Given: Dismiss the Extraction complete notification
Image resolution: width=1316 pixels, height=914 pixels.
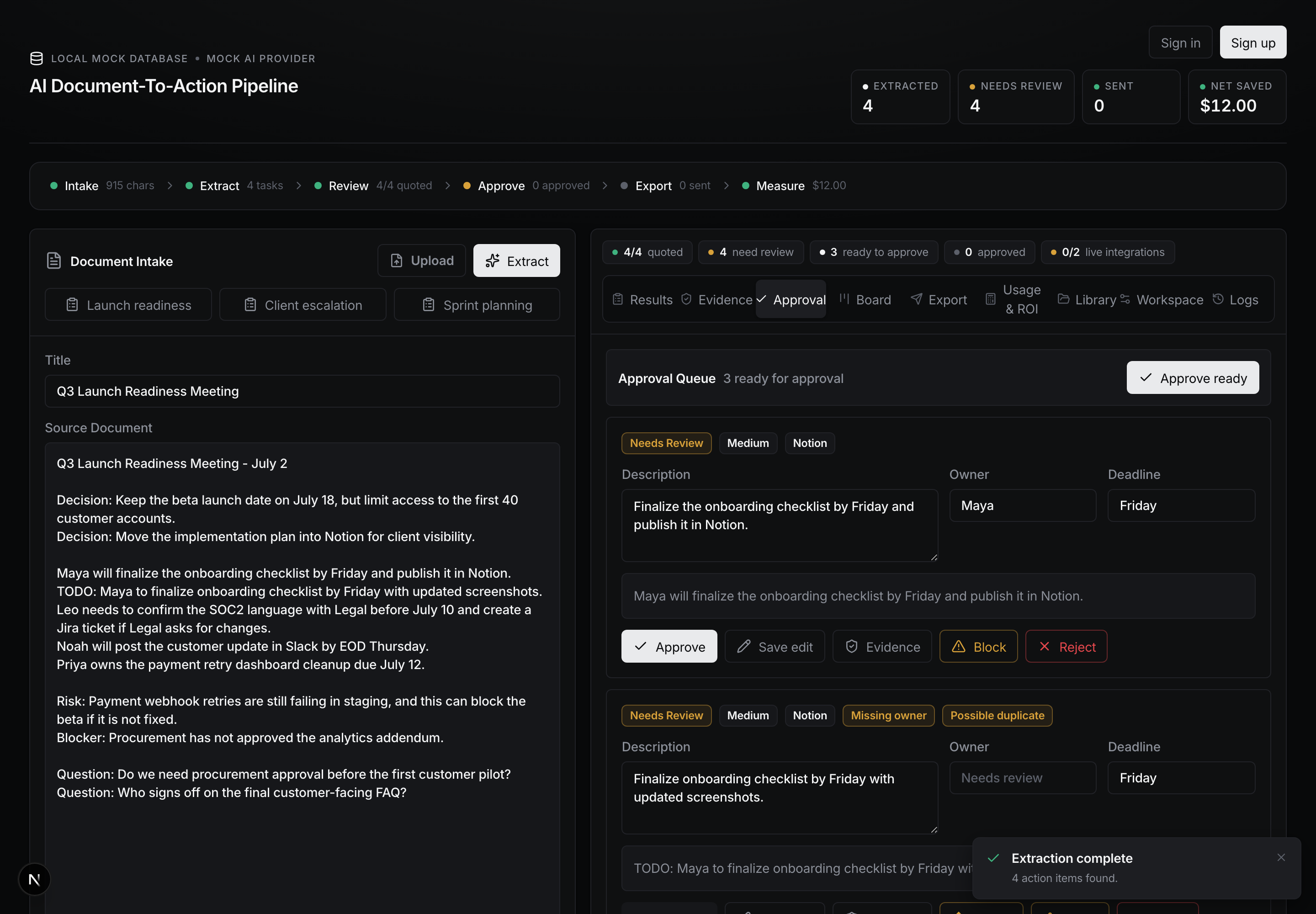Looking at the screenshot, I should [1281, 857].
